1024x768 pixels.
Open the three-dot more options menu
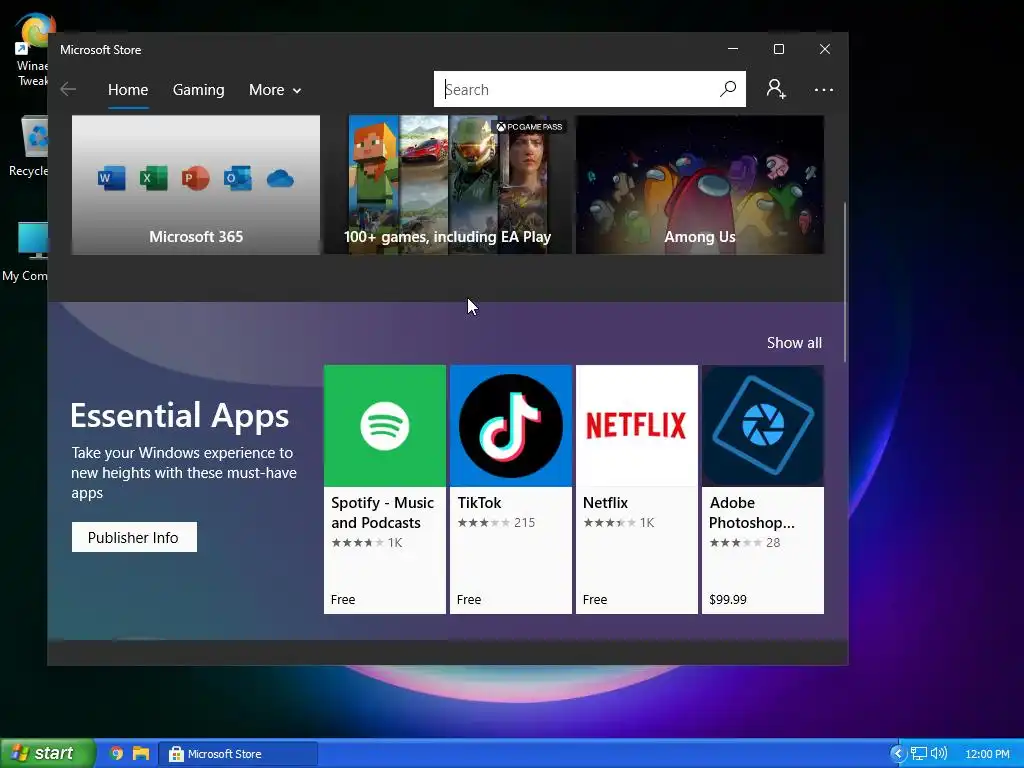(x=824, y=89)
